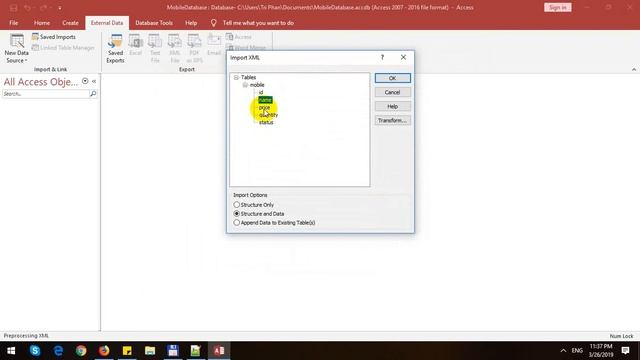Choose Structure Only import option
This screenshot has height=360, width=640.
253,205
